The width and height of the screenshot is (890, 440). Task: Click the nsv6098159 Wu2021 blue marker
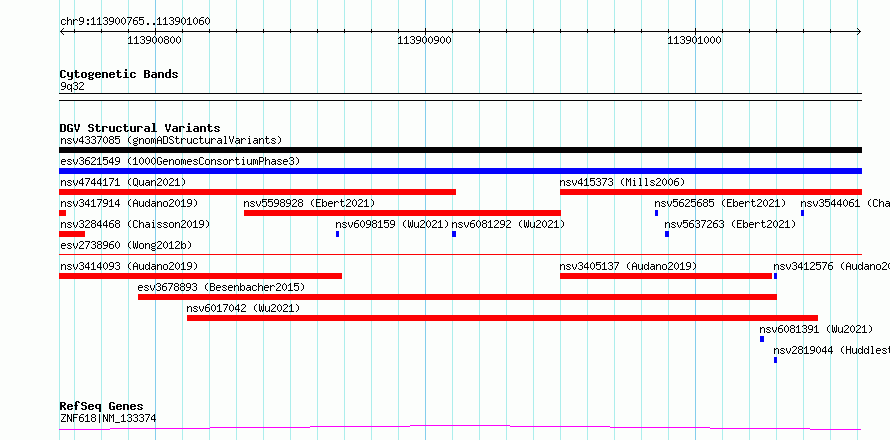point(338,234)
